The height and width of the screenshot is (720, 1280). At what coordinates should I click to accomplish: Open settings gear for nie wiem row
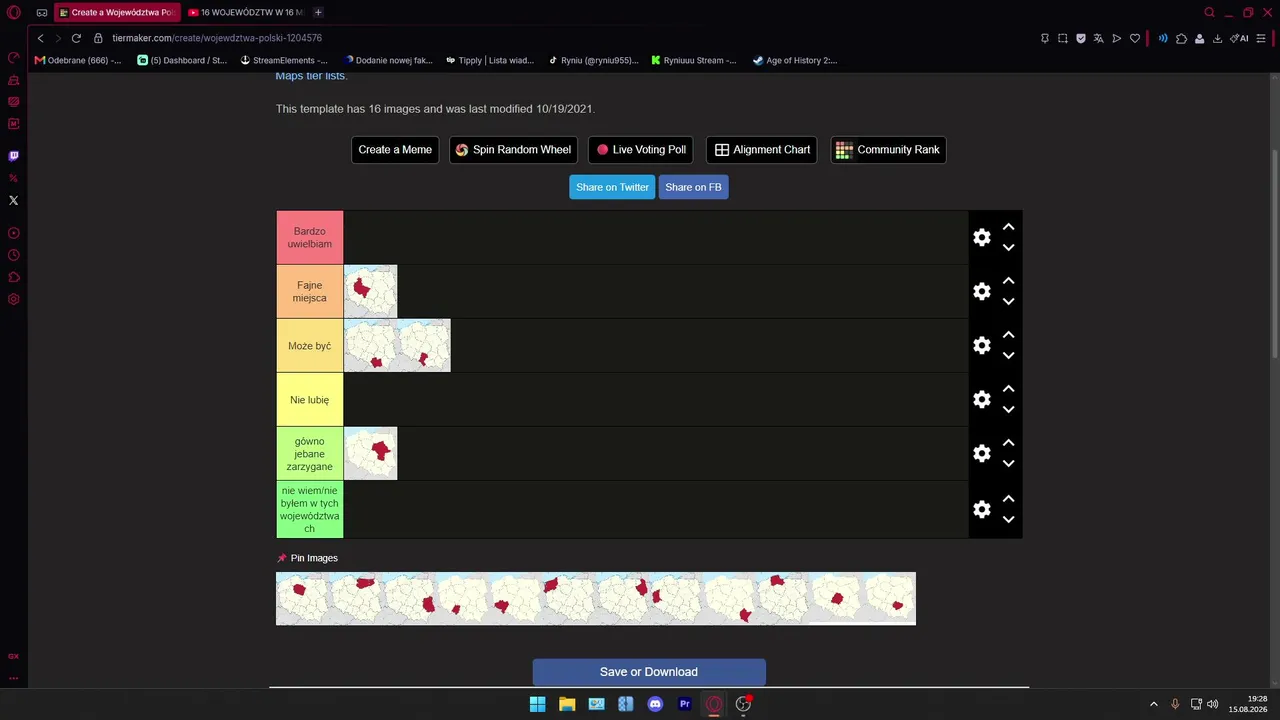pos(982,509)
